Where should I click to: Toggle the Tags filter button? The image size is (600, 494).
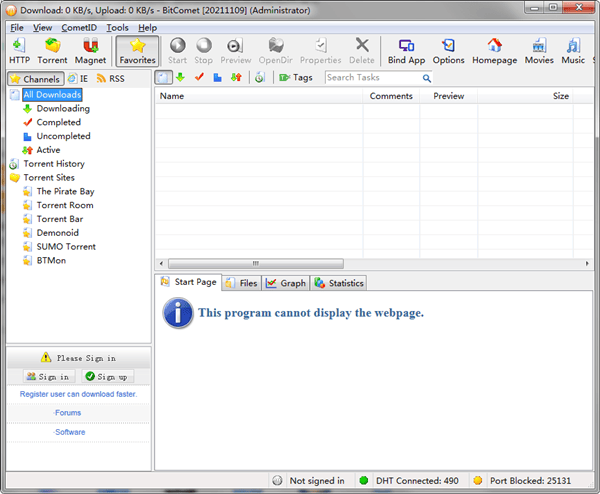[x=295, y=78]
